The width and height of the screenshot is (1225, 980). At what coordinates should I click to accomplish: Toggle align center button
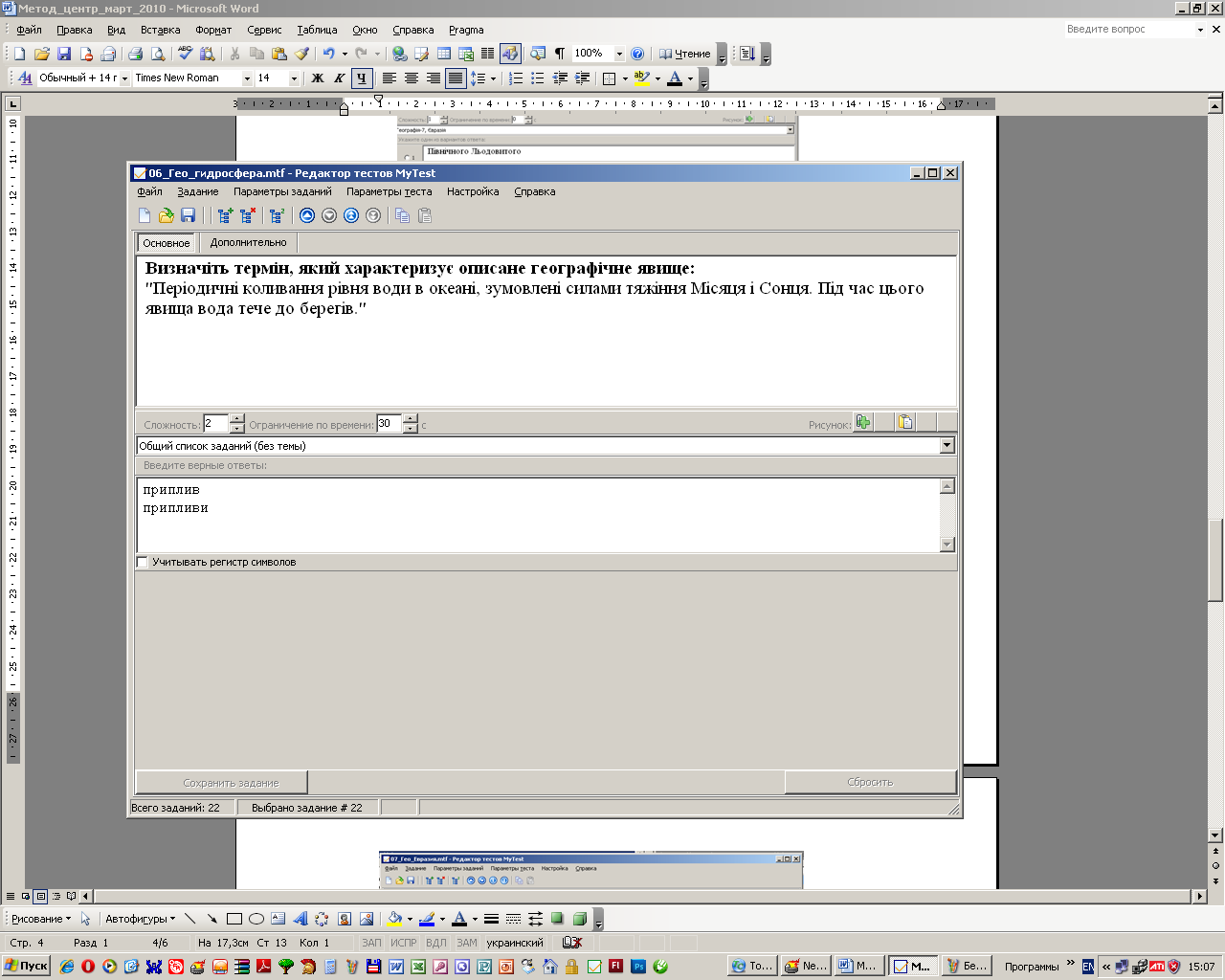412,78
